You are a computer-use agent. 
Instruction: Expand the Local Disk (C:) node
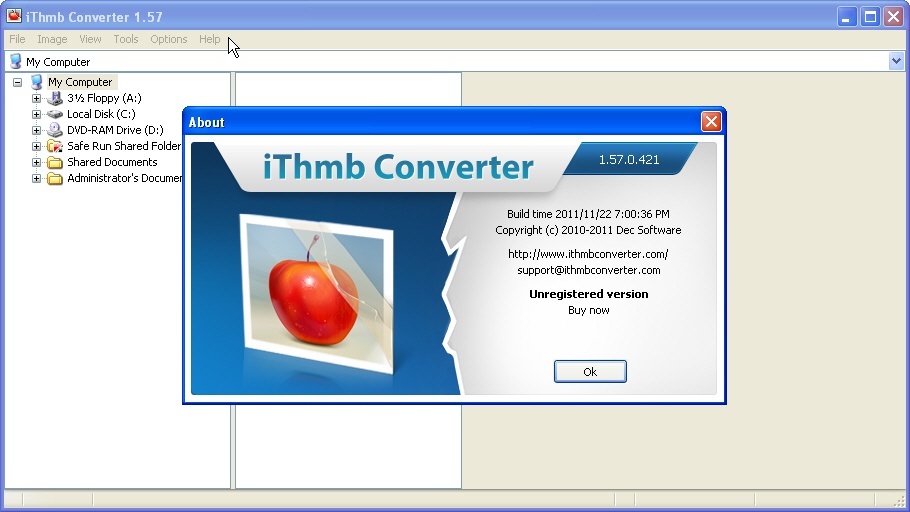[37, 114]
